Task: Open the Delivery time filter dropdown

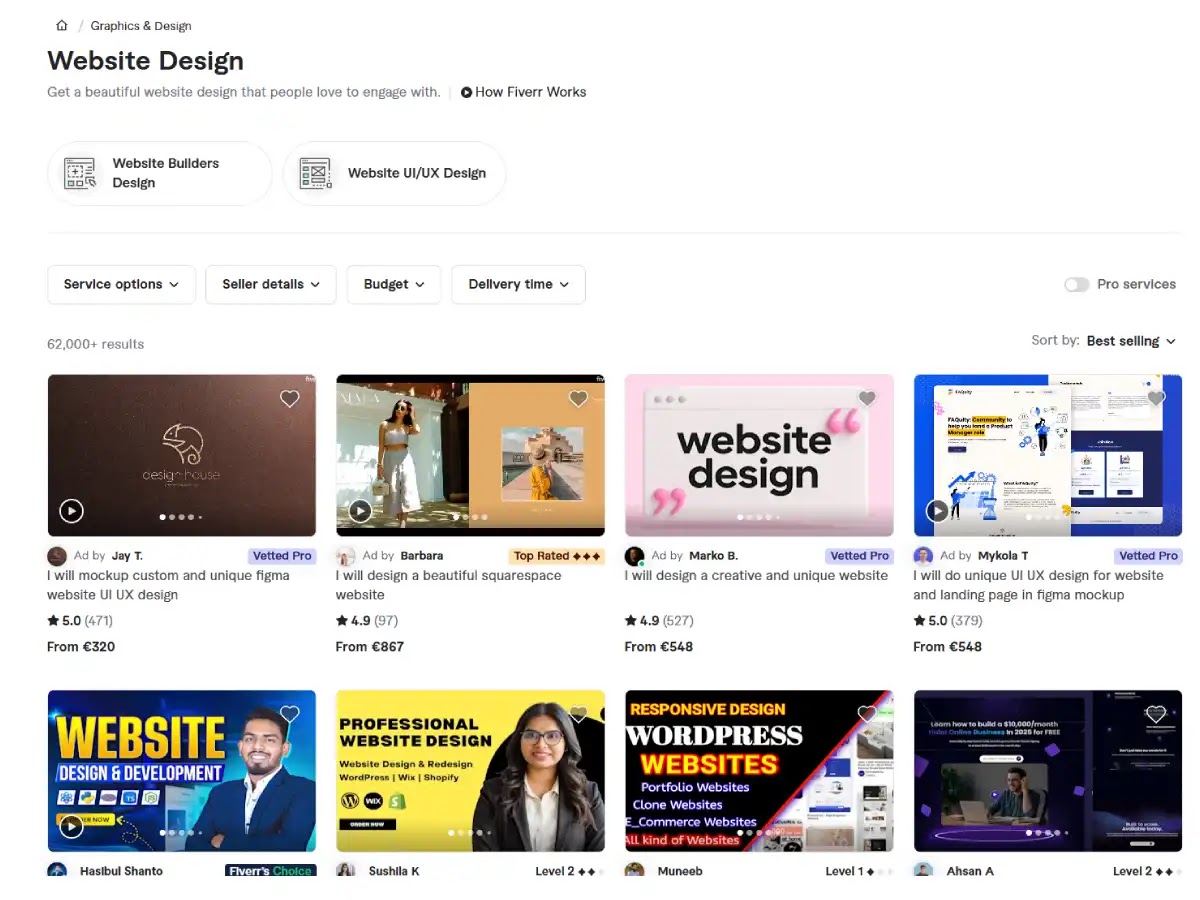Action: [518, 284]
